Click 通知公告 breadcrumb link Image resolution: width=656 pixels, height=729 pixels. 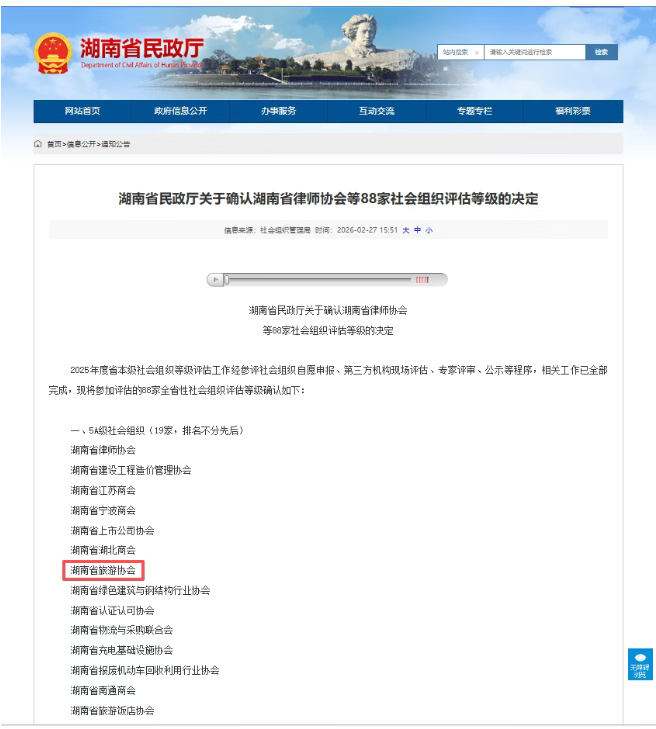click(115, 144)
